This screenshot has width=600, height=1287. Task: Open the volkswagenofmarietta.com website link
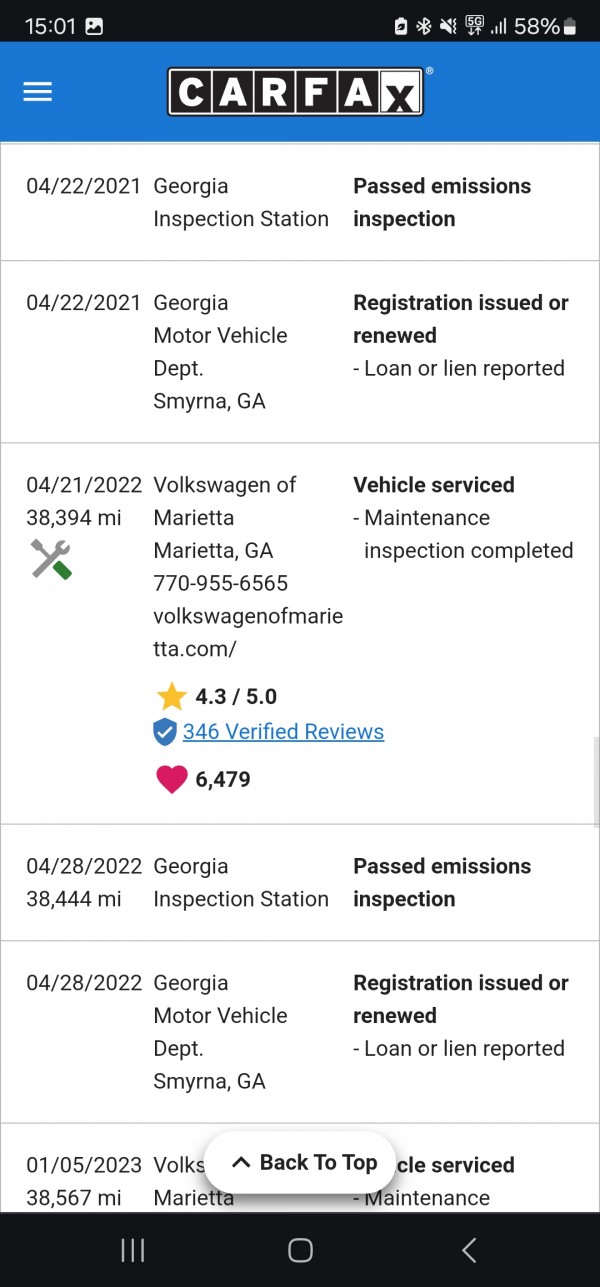247,632
